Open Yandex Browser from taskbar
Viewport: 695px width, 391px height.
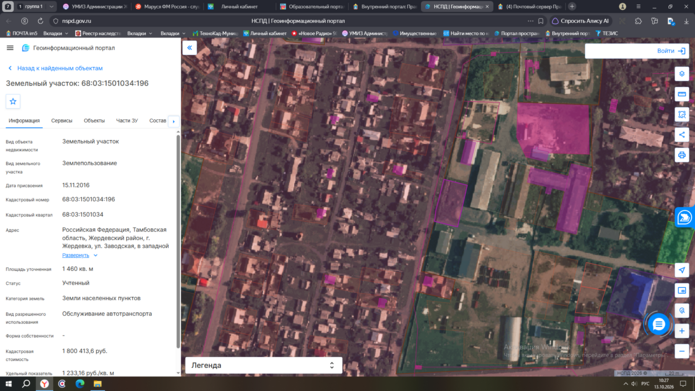click(x=44, y=384)
